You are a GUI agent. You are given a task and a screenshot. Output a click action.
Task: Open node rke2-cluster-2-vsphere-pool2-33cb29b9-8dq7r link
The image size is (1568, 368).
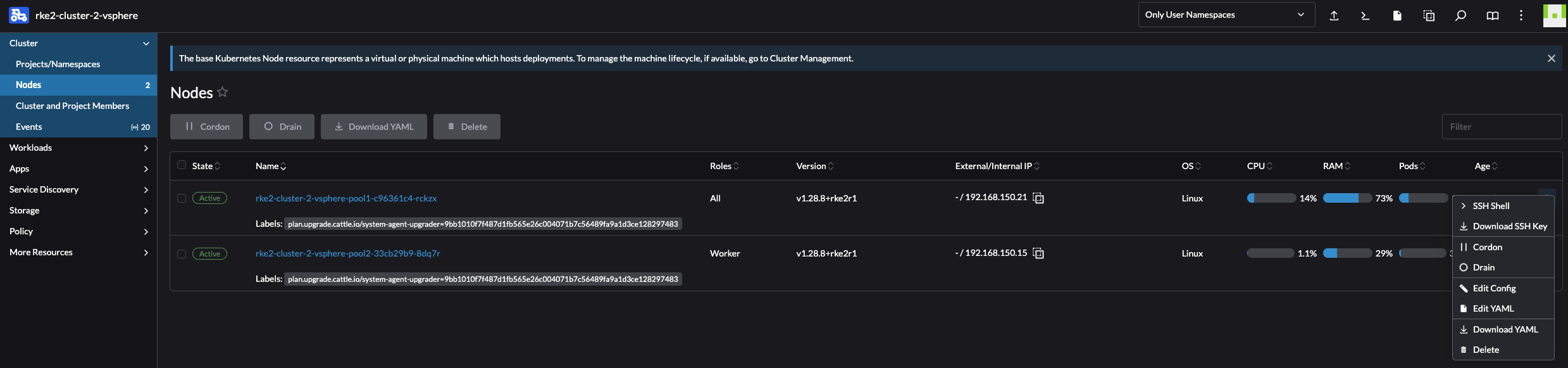point(348,253)
